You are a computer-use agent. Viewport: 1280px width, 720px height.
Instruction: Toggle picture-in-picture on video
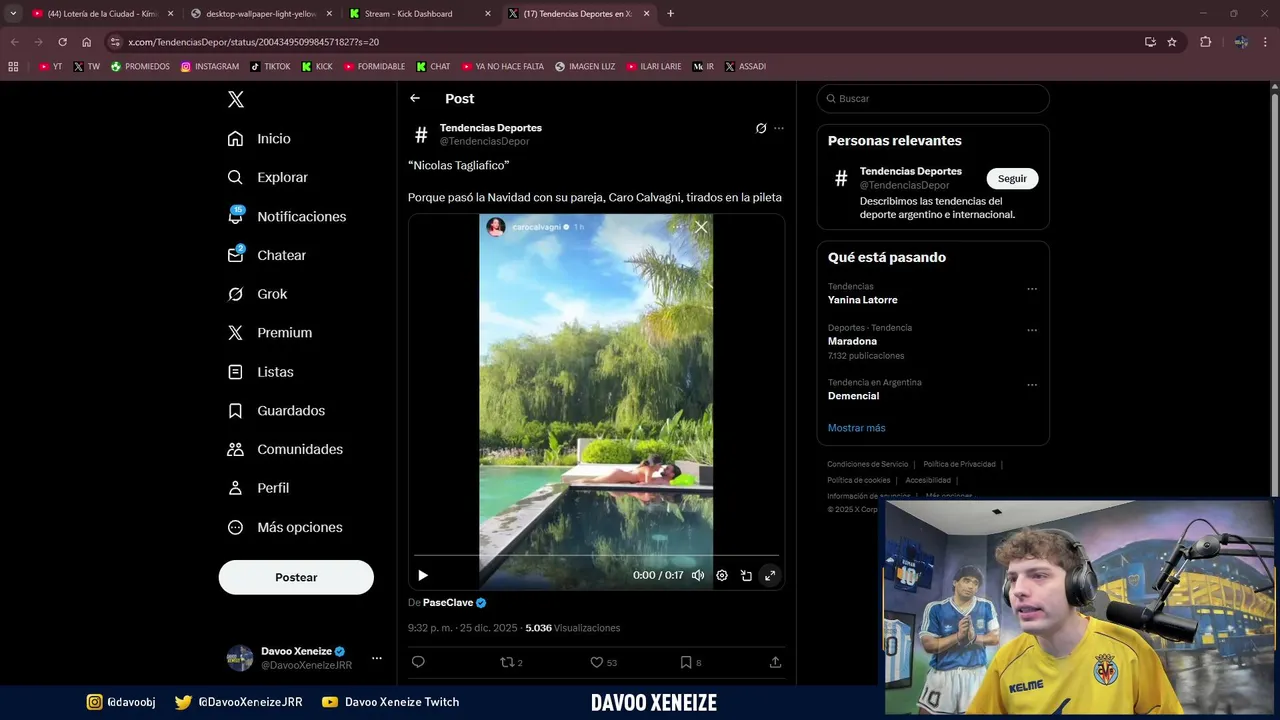pos(746,575)
